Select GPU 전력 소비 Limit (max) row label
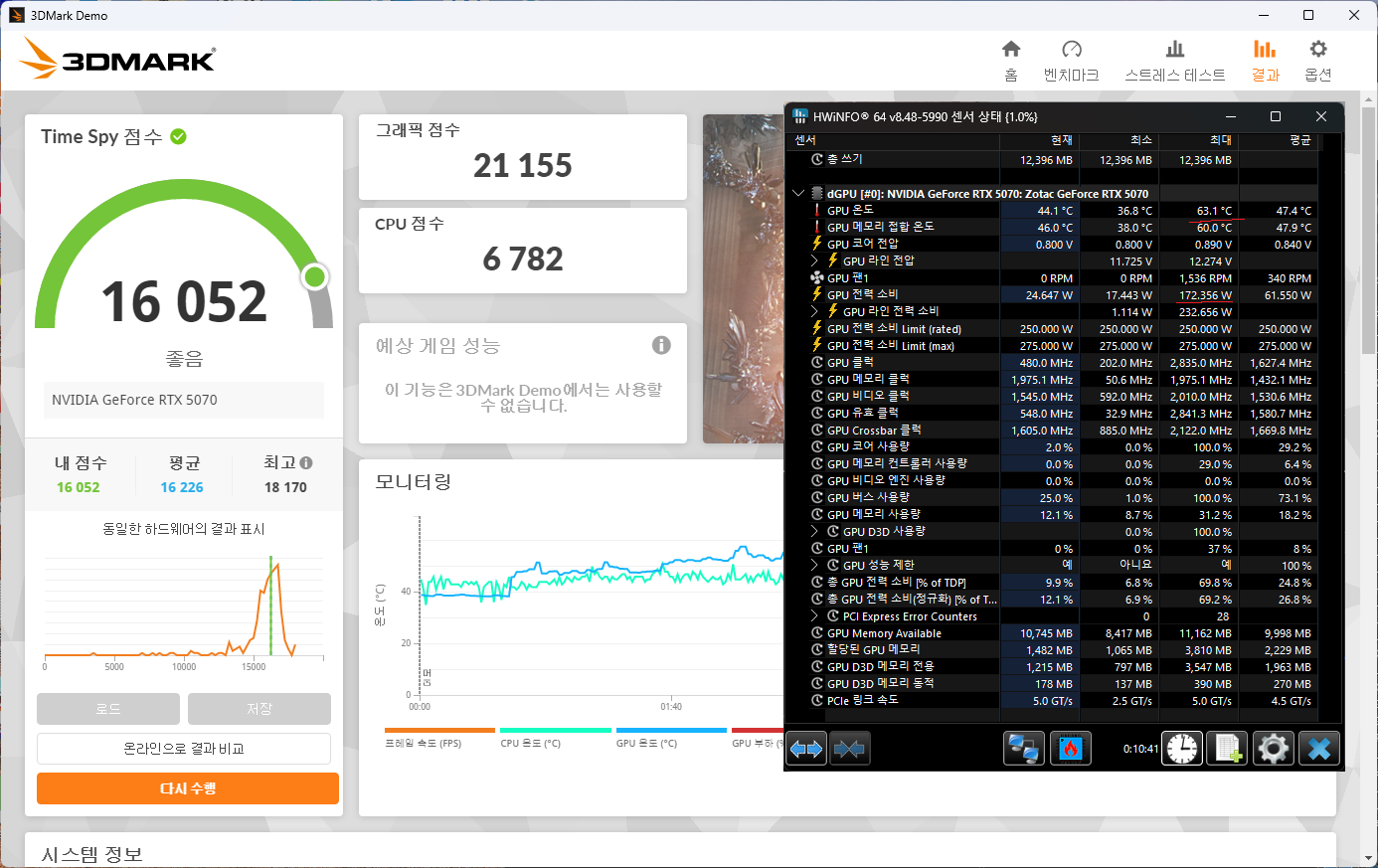This screenshot has height=868, width=1378. point(891,345)
